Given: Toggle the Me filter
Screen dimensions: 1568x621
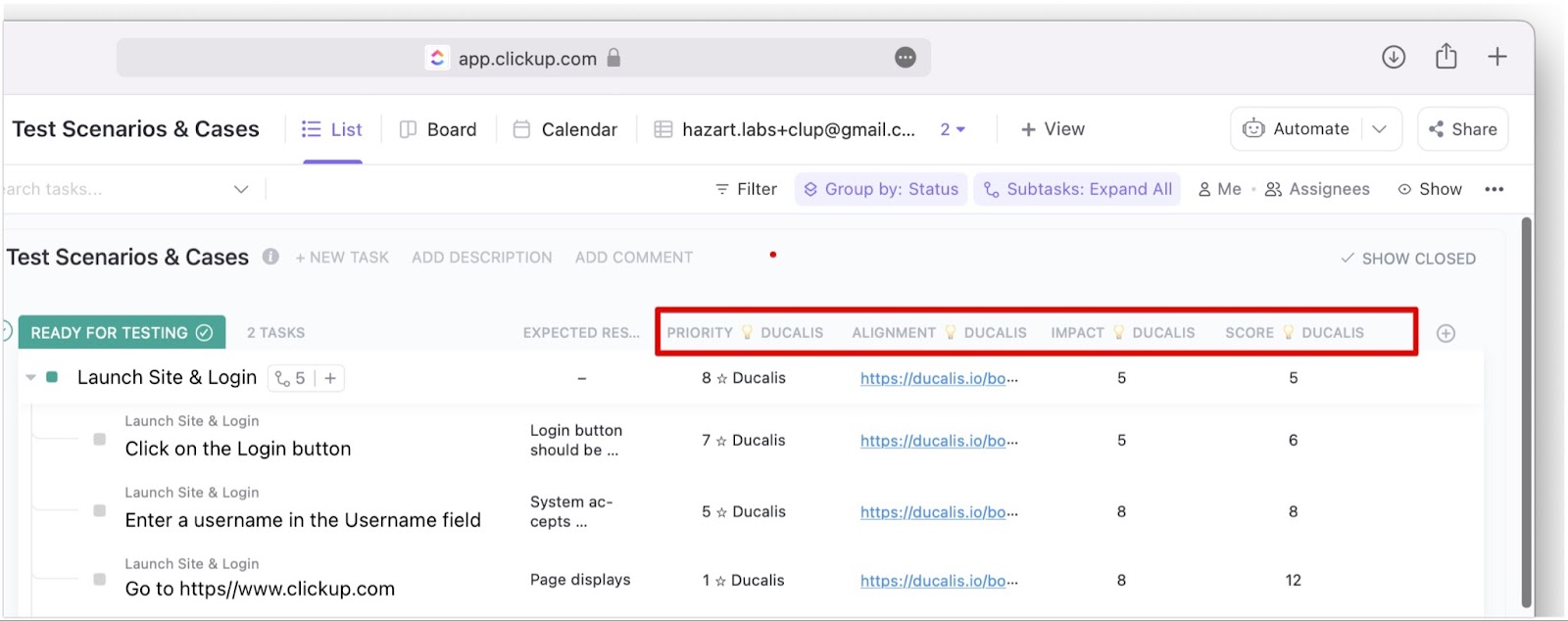Looking at the screenshot, I should pyautogui.click(x=1220, y=189).
